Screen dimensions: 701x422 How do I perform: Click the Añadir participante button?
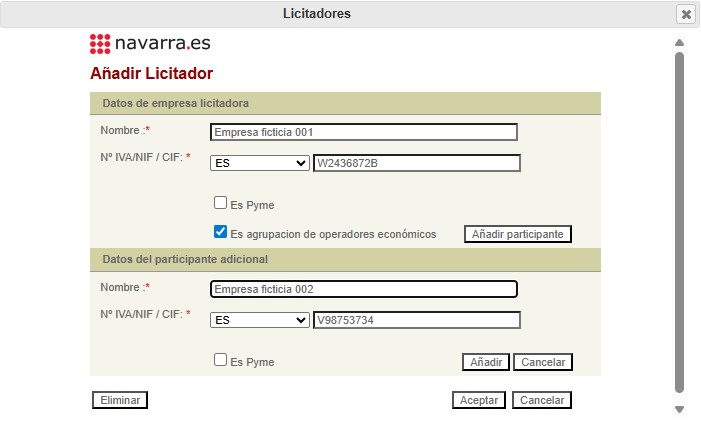[x=518, y=234]
